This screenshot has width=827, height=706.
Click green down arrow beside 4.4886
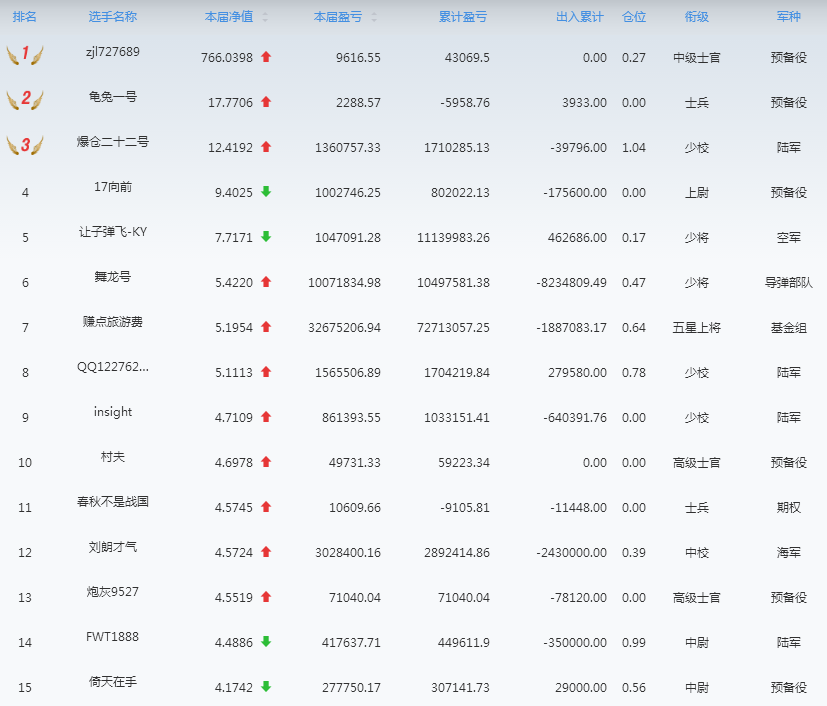(x=266, y=642)
